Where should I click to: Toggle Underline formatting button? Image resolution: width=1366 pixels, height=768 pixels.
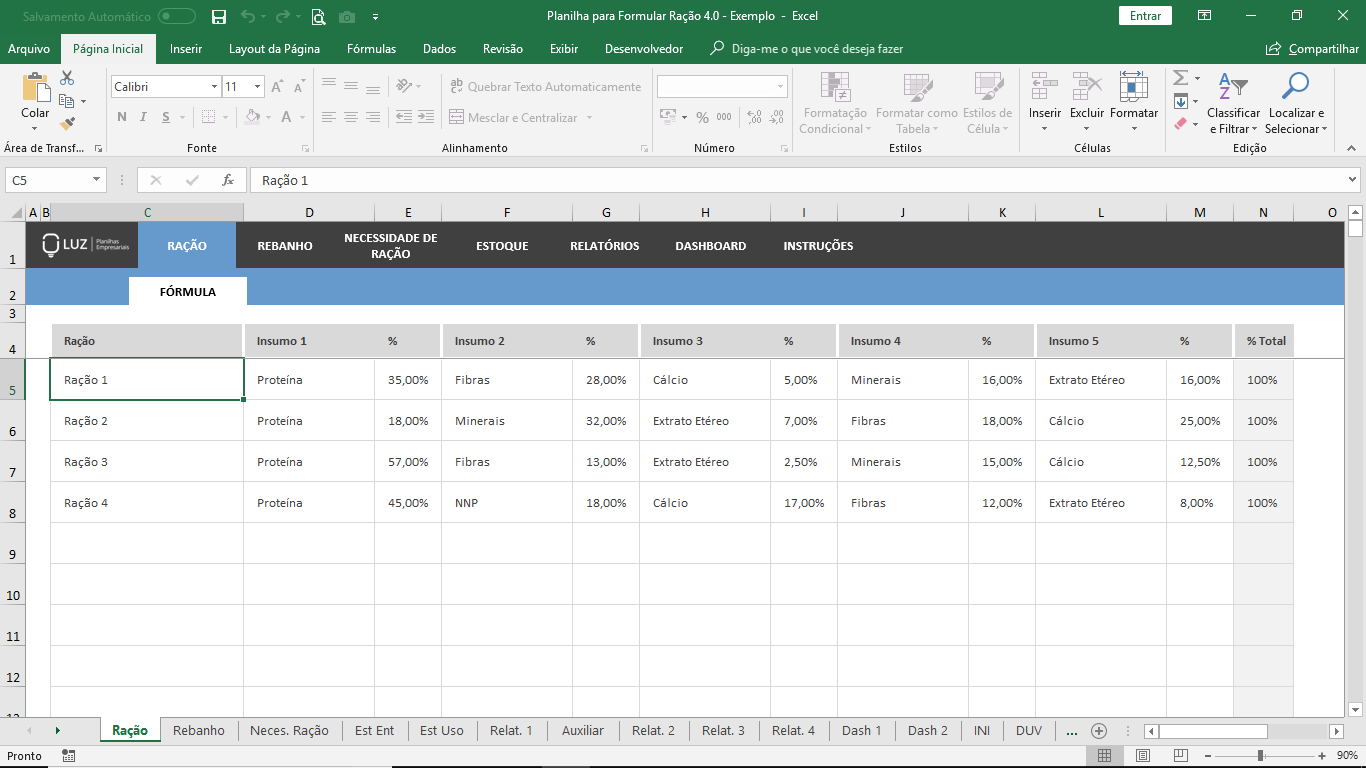168,117
